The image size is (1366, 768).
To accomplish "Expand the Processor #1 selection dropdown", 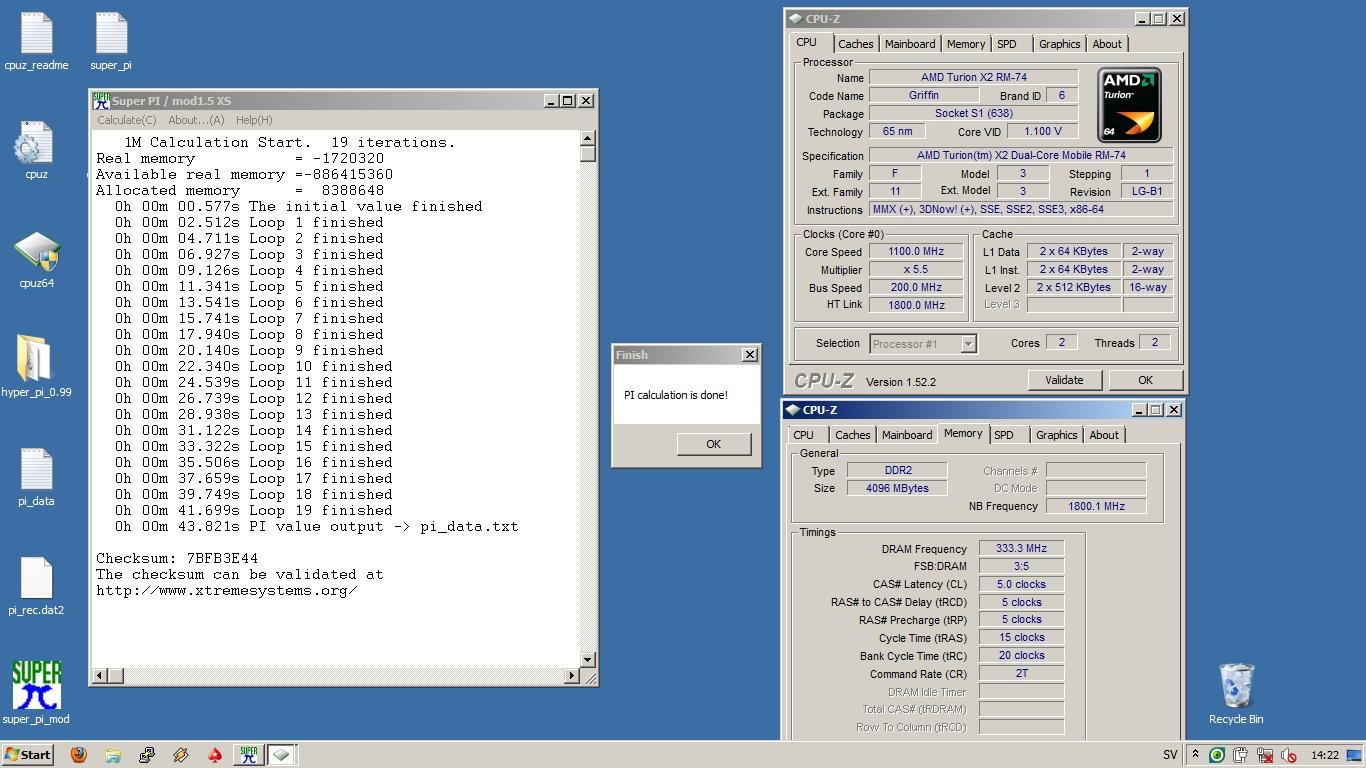I will [x=968, y=344].
